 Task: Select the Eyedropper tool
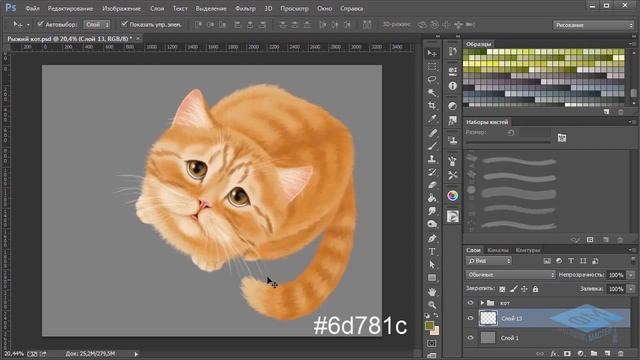tap(431, 119)
